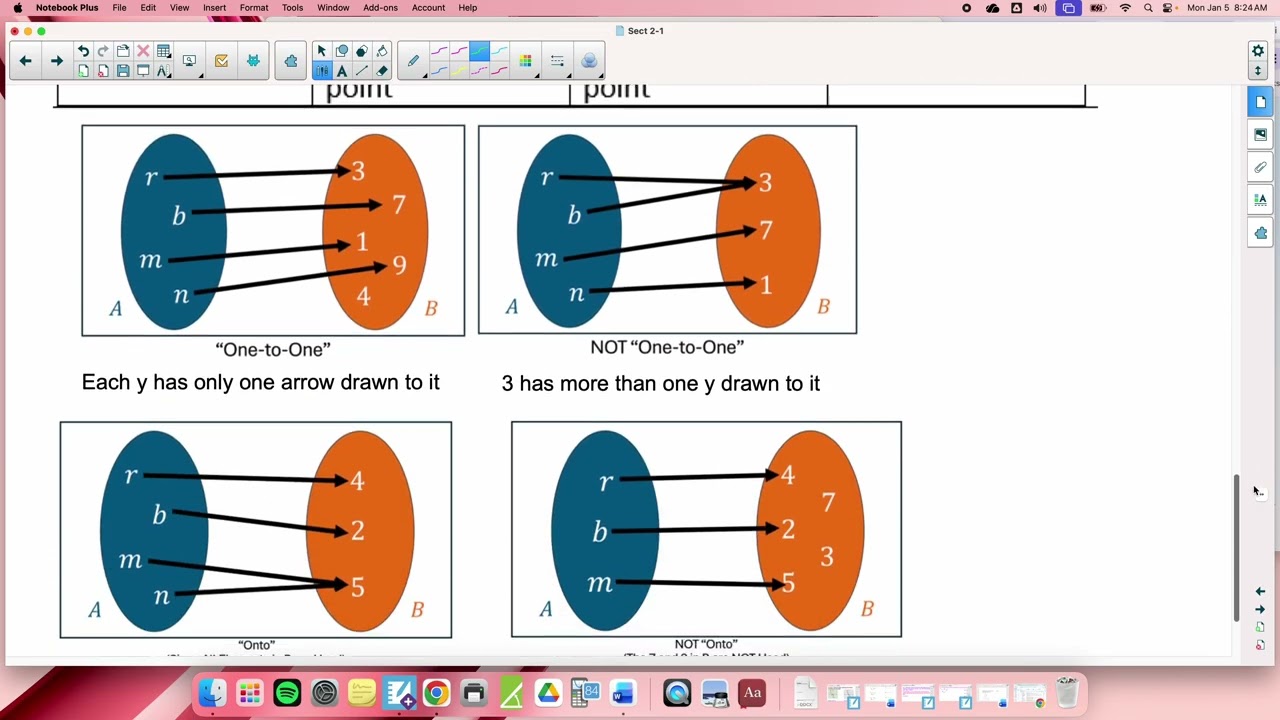The width and height of the screenshot is (1280, 720).
Task: Open the screen capture/display dropdown
Action: 190,61
